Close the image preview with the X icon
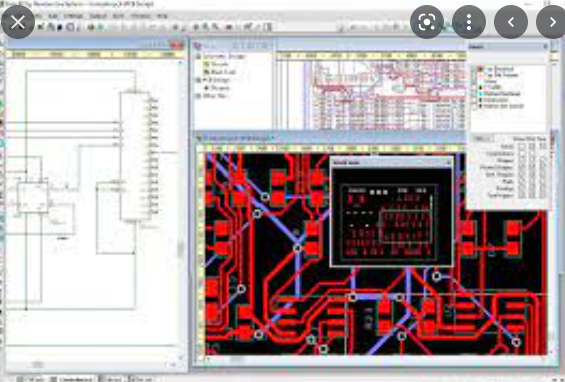565x382 pixels. pos(18,22)
